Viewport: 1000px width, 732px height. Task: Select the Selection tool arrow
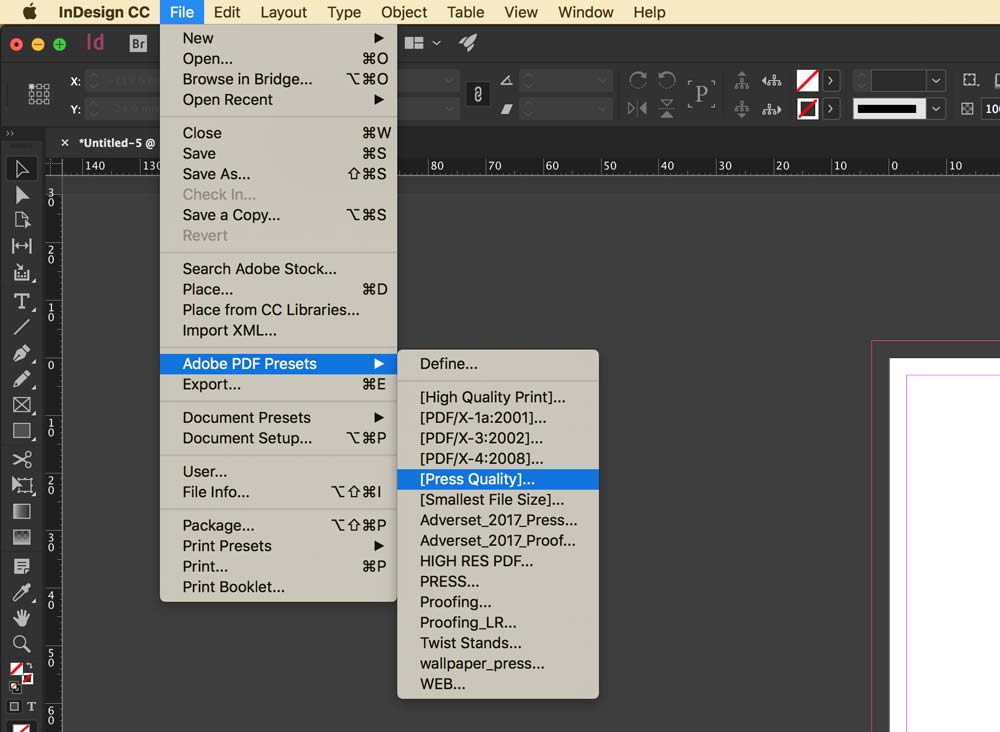tap(22, 169)
